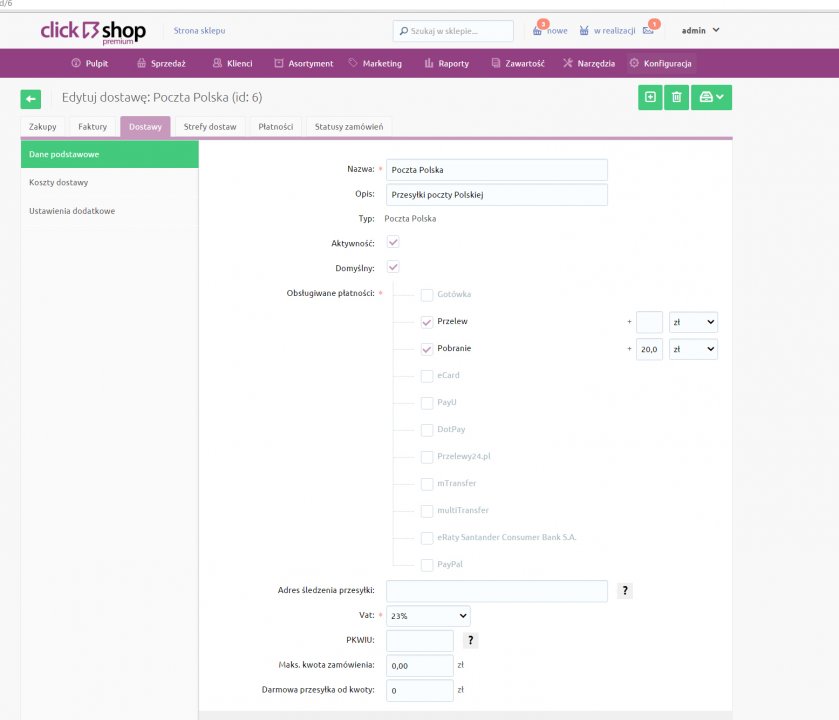The height and width of the screenshot is (720, 839).
Task: Click the Pobranie surcharge amount field 20,0
Action: coord(649,349)
